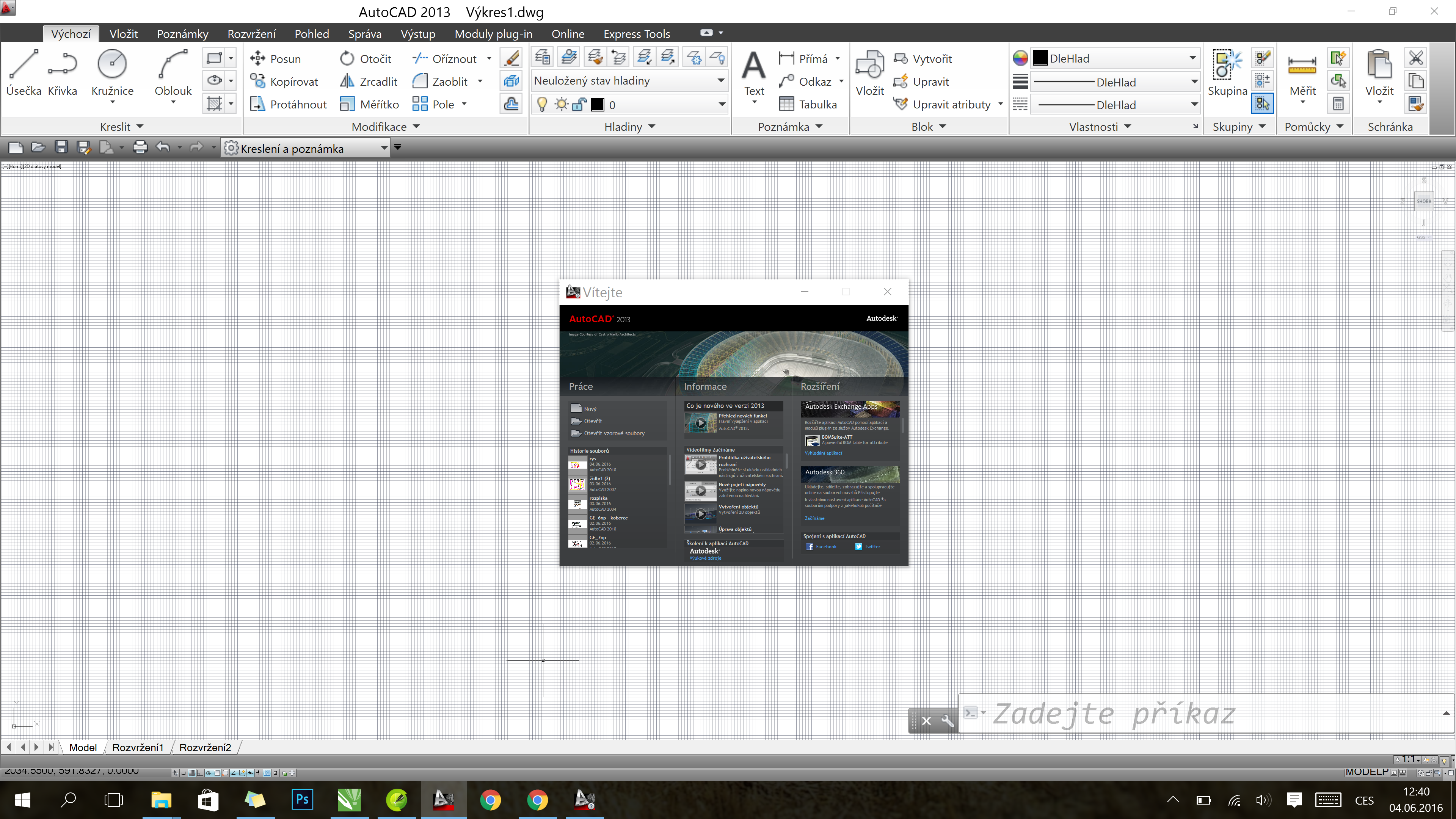The width and height of the screenshot is (1456, 819).
Task: Click Nový in the Vítejte window
Action: point(584,408)
